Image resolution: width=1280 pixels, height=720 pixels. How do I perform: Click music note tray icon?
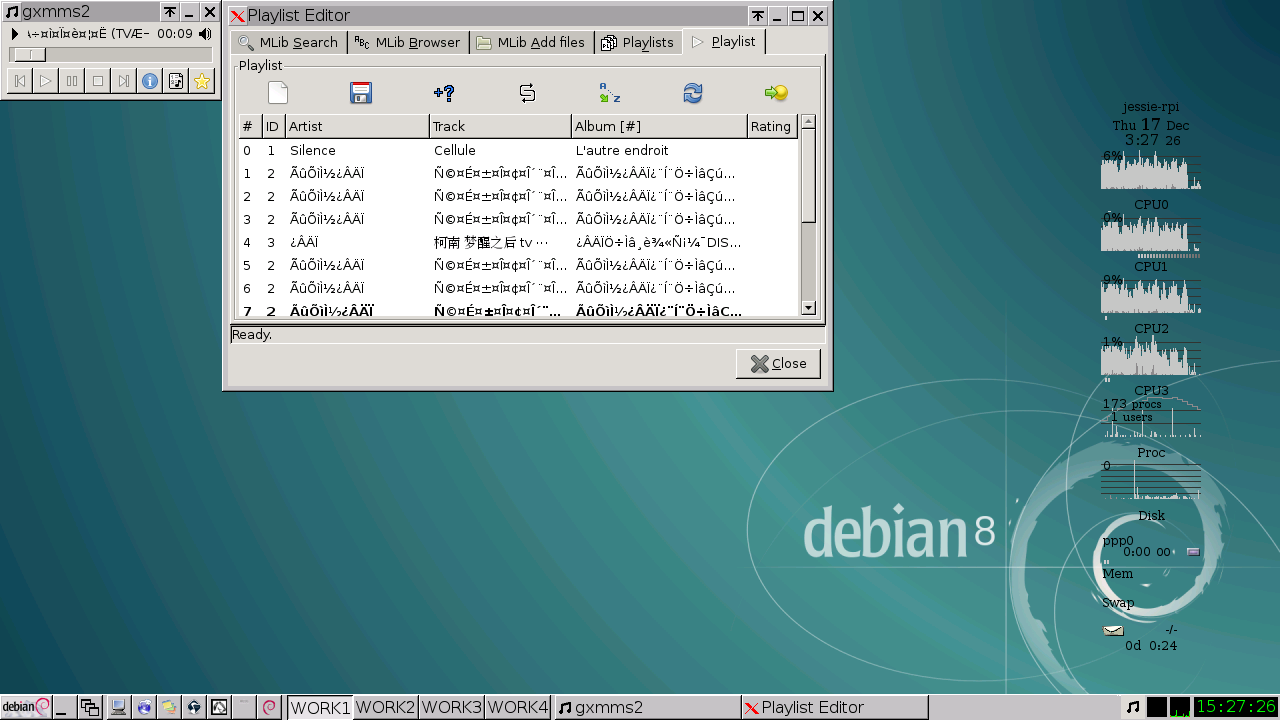[1133, 707]
